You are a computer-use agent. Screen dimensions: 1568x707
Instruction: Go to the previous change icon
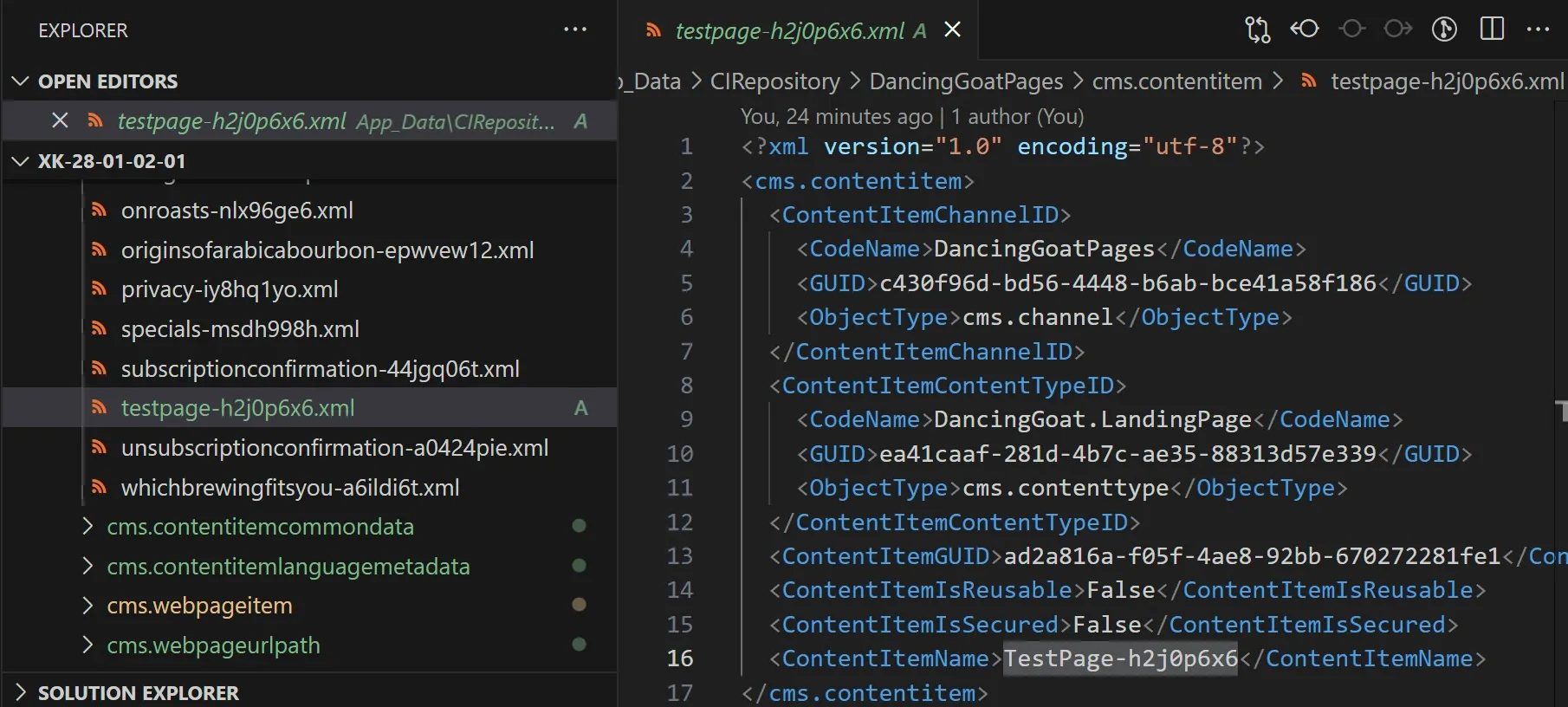coord(1305,29)
